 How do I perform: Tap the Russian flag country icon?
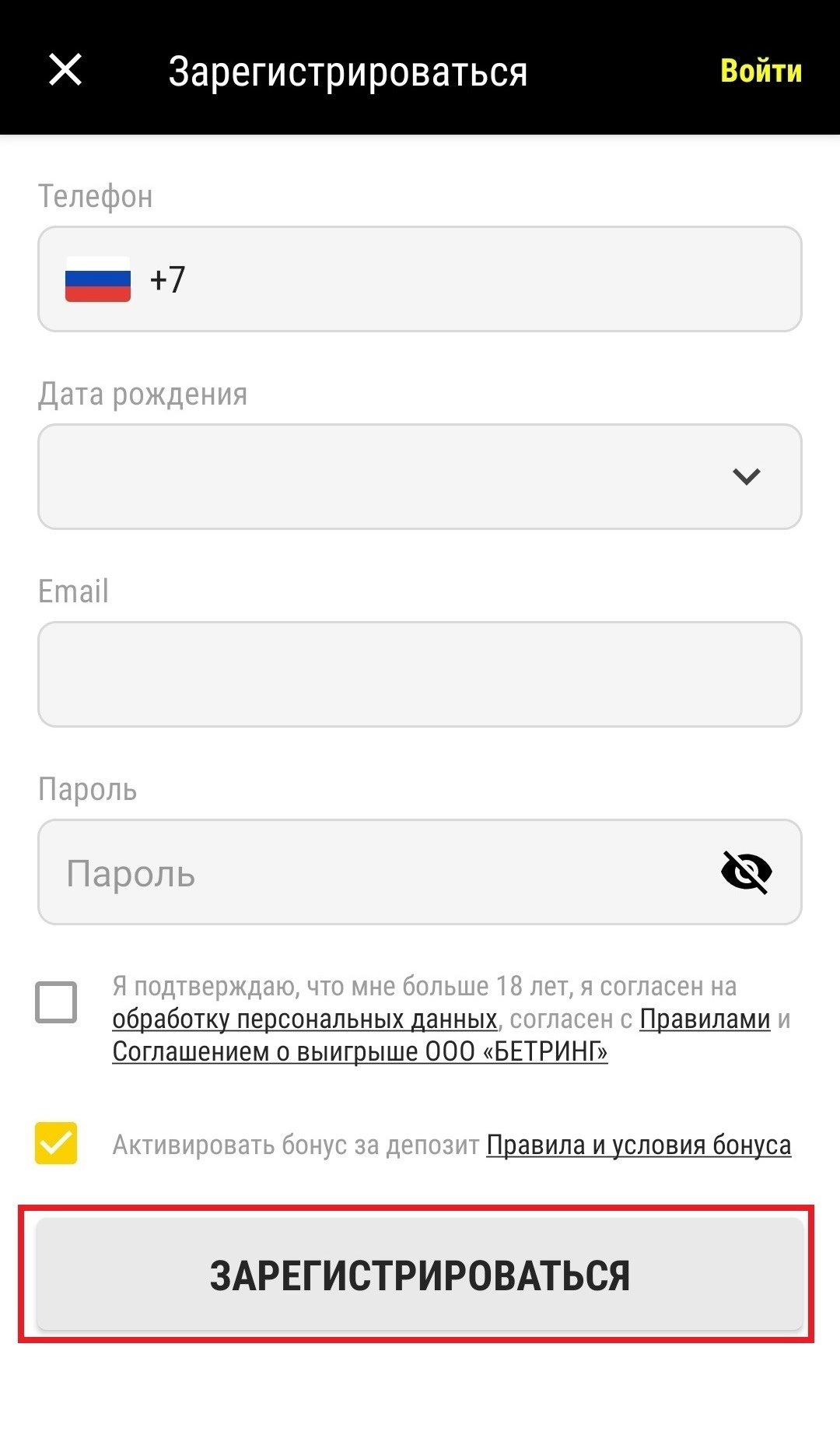[x=97, y=279]
